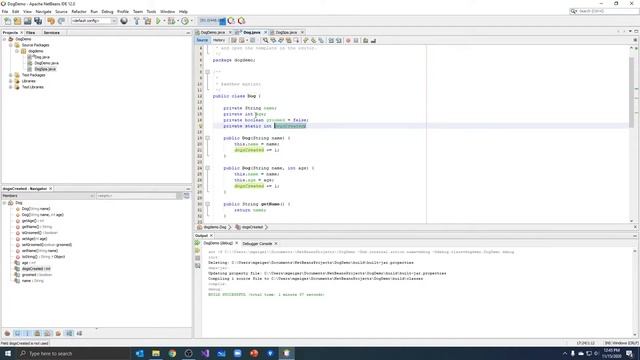
Task: Click the New File icon in main toolbar
Action: [7, 21]
